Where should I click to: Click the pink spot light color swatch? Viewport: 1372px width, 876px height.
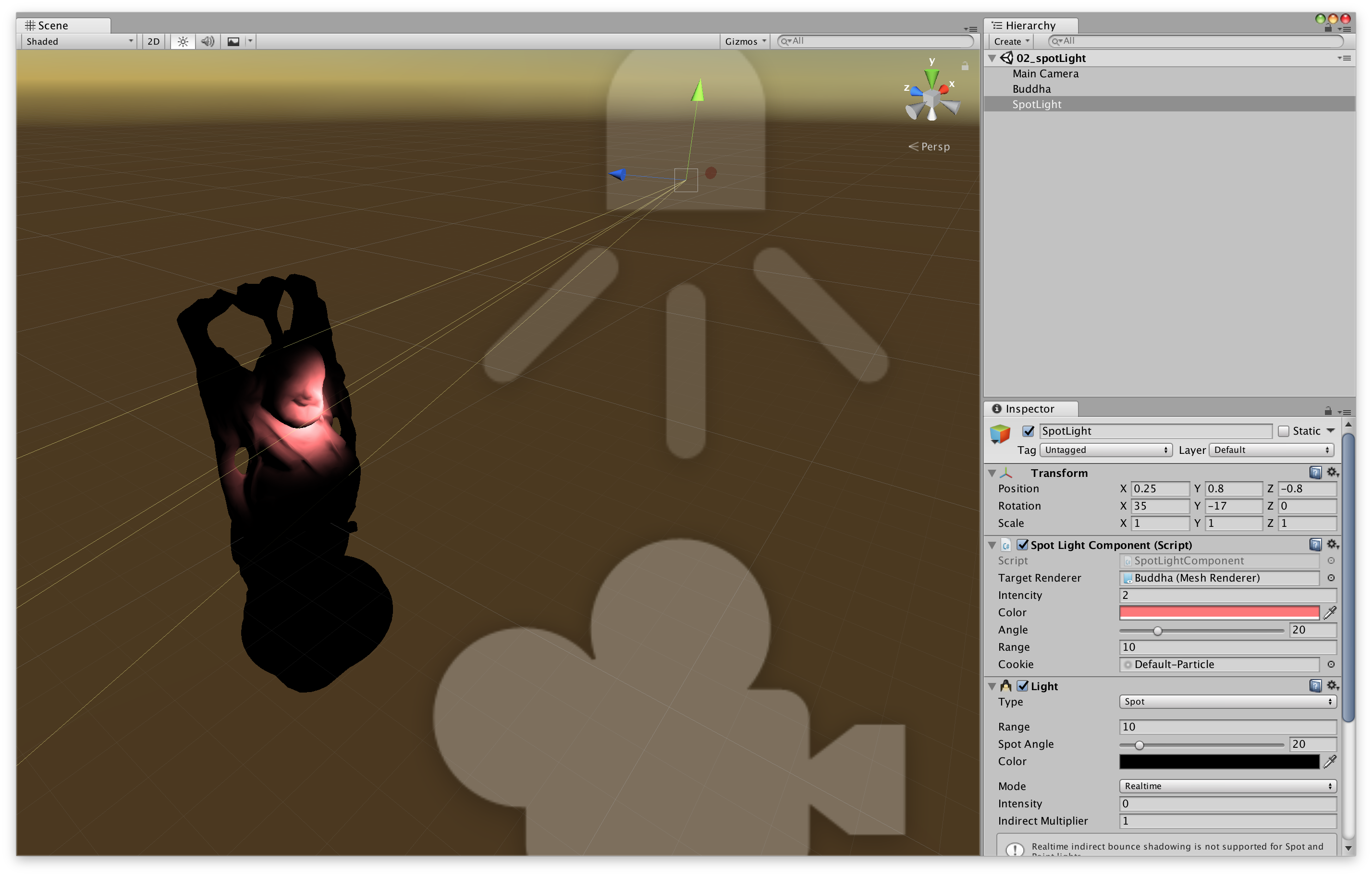tap(1219, 612)
